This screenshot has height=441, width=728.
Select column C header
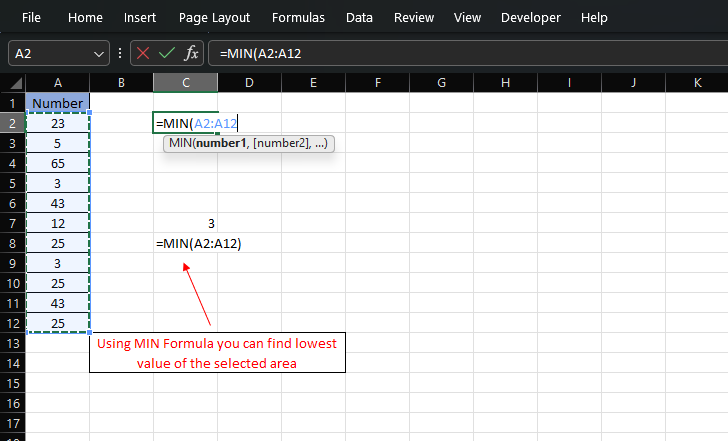(x=186, y=82)
